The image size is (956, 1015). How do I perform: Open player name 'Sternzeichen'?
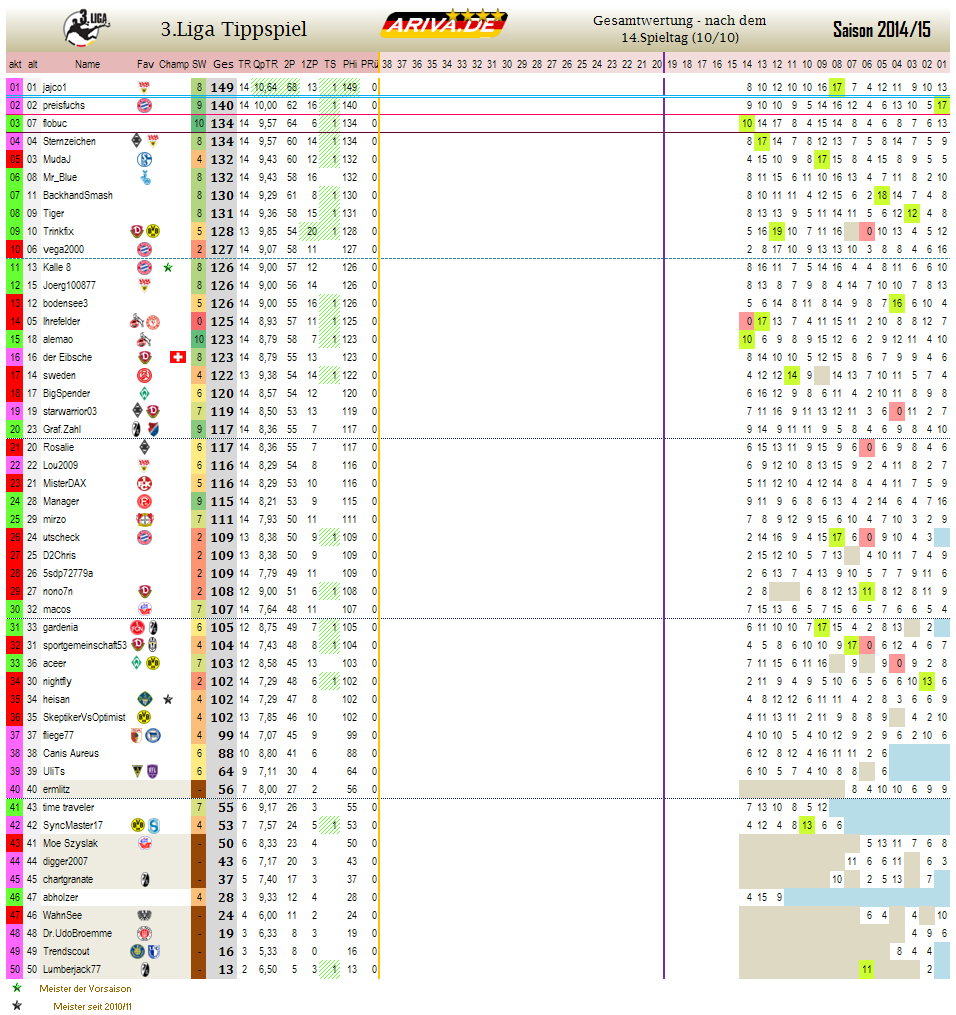click(x=69, y=141)
